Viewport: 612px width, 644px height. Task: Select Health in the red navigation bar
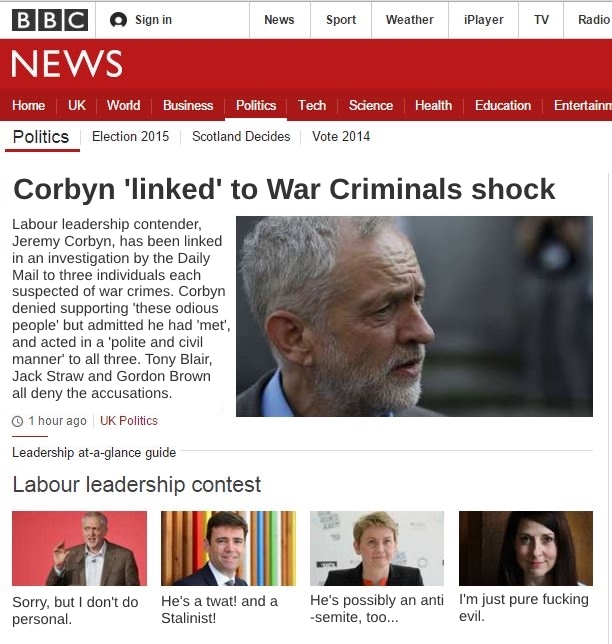pyautogui.click(x=433, y=106)
